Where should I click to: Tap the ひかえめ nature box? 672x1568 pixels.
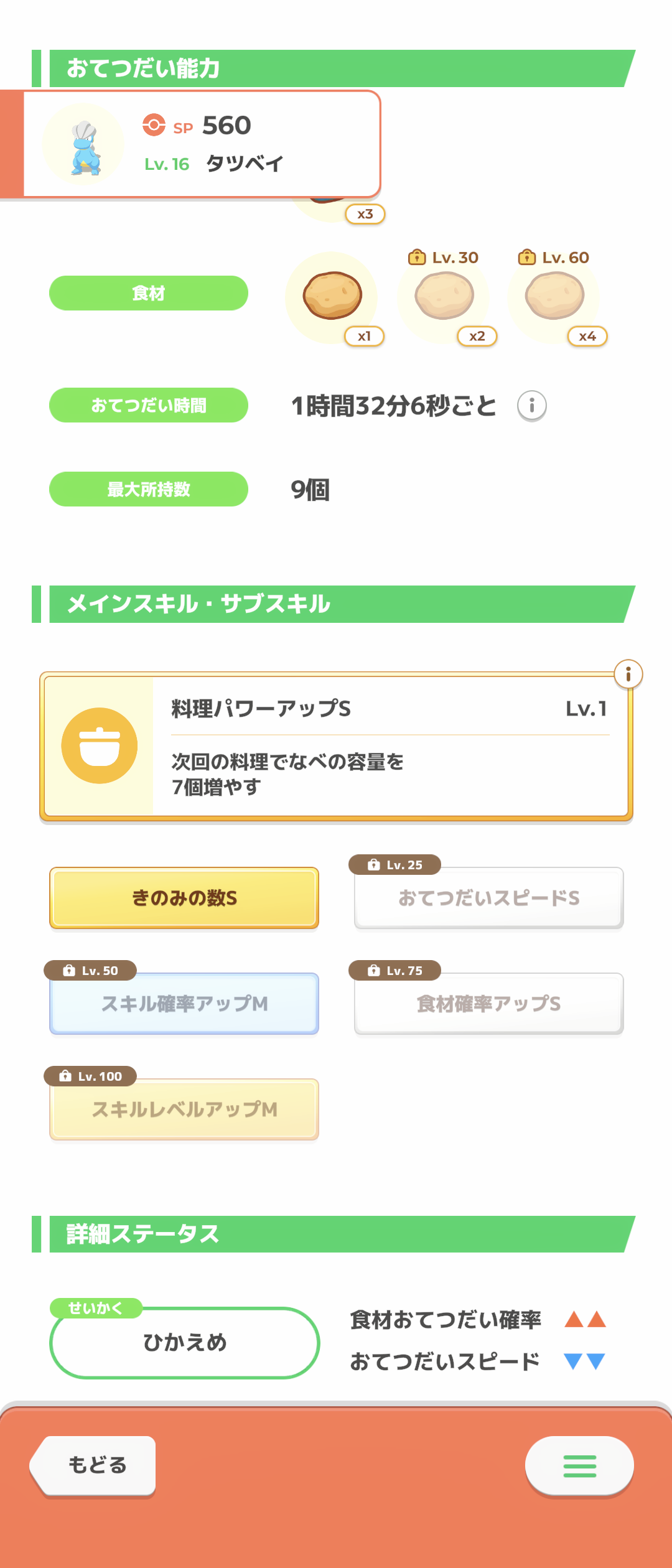coord(184,1343)
